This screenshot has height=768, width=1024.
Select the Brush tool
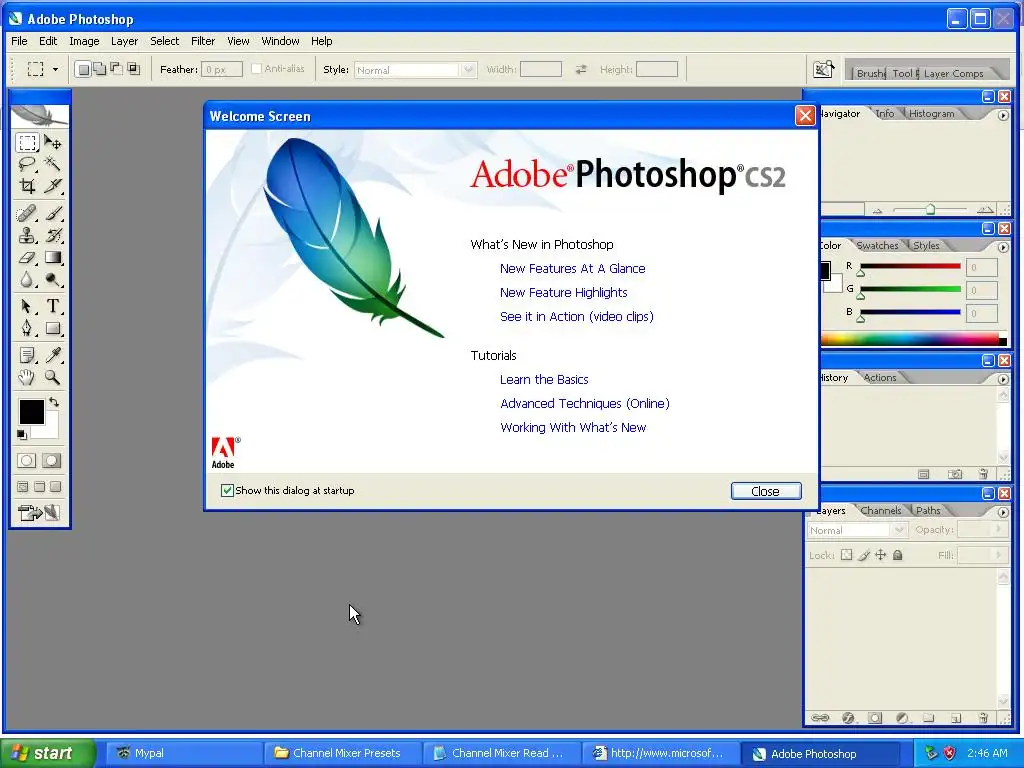53,214
